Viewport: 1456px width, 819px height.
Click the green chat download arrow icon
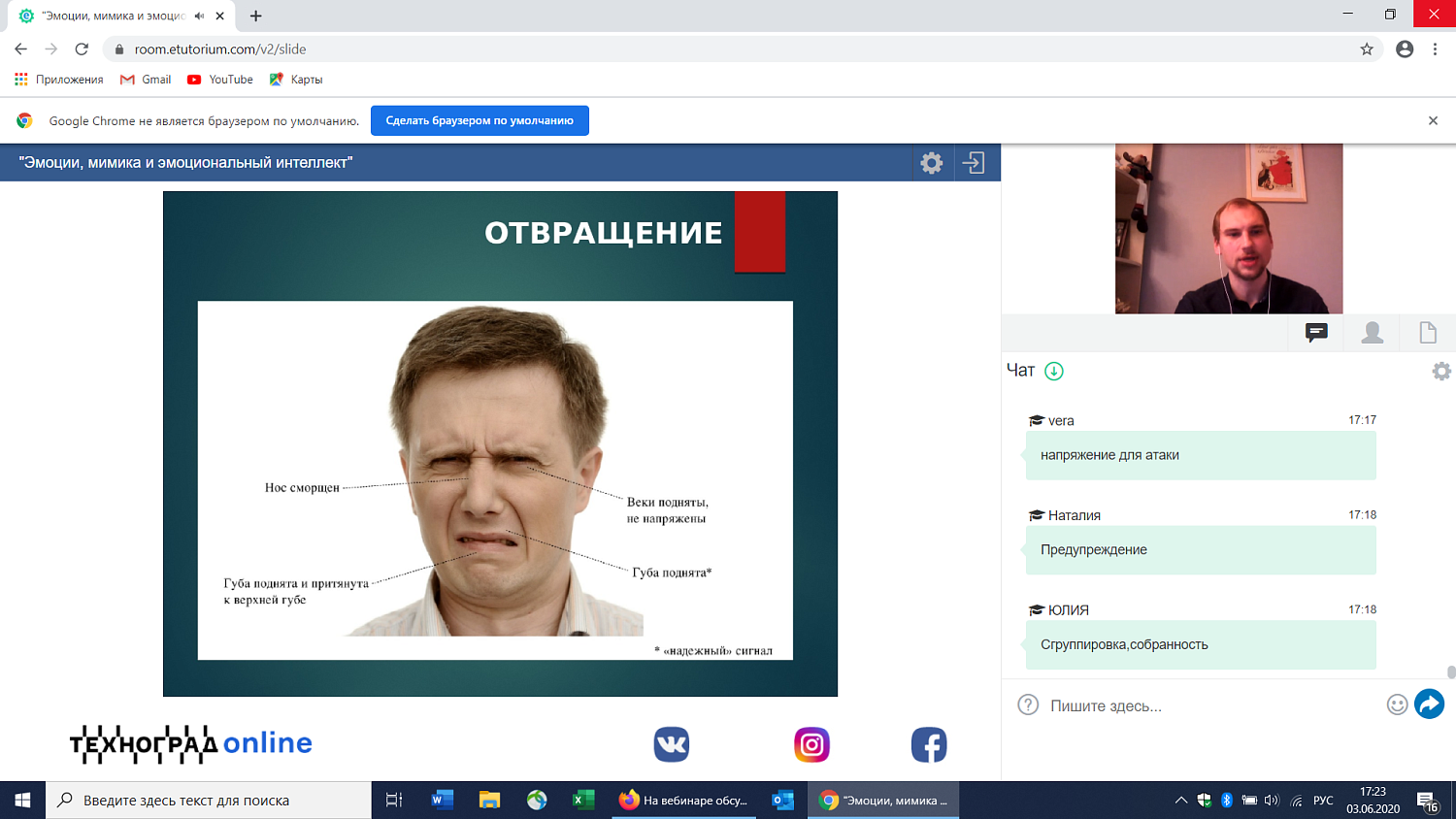coord(1054,371)
